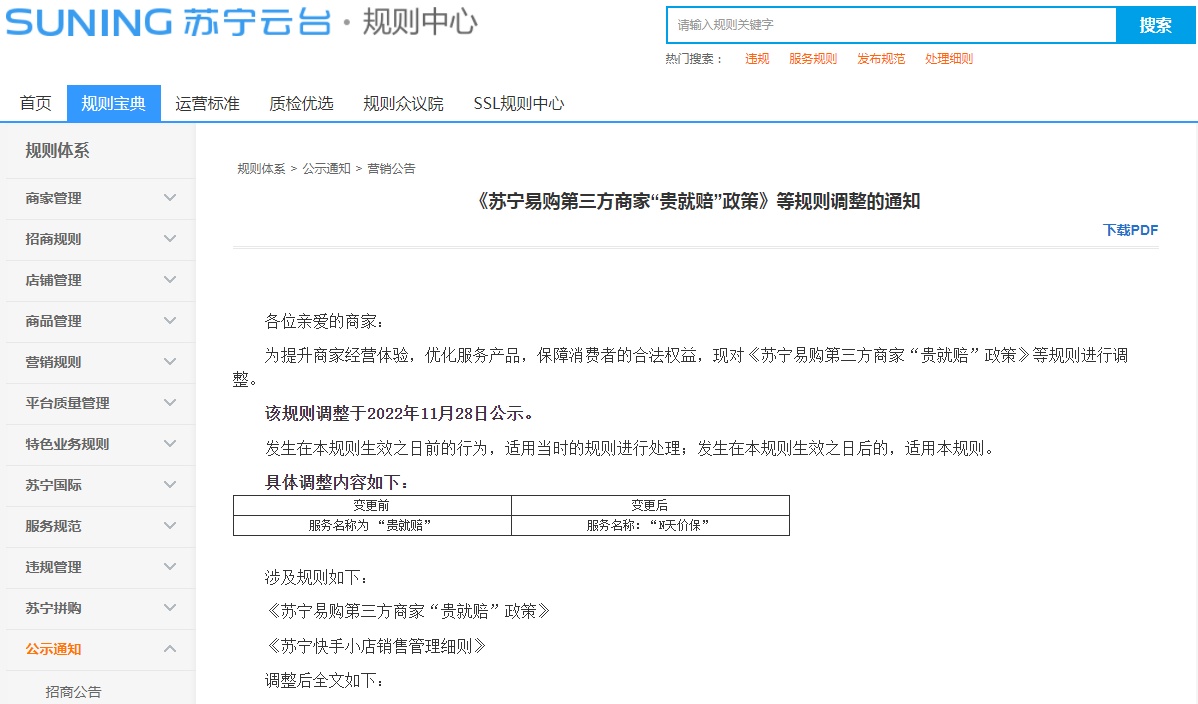Open the 规则众议院 tab

pos(403,103)
